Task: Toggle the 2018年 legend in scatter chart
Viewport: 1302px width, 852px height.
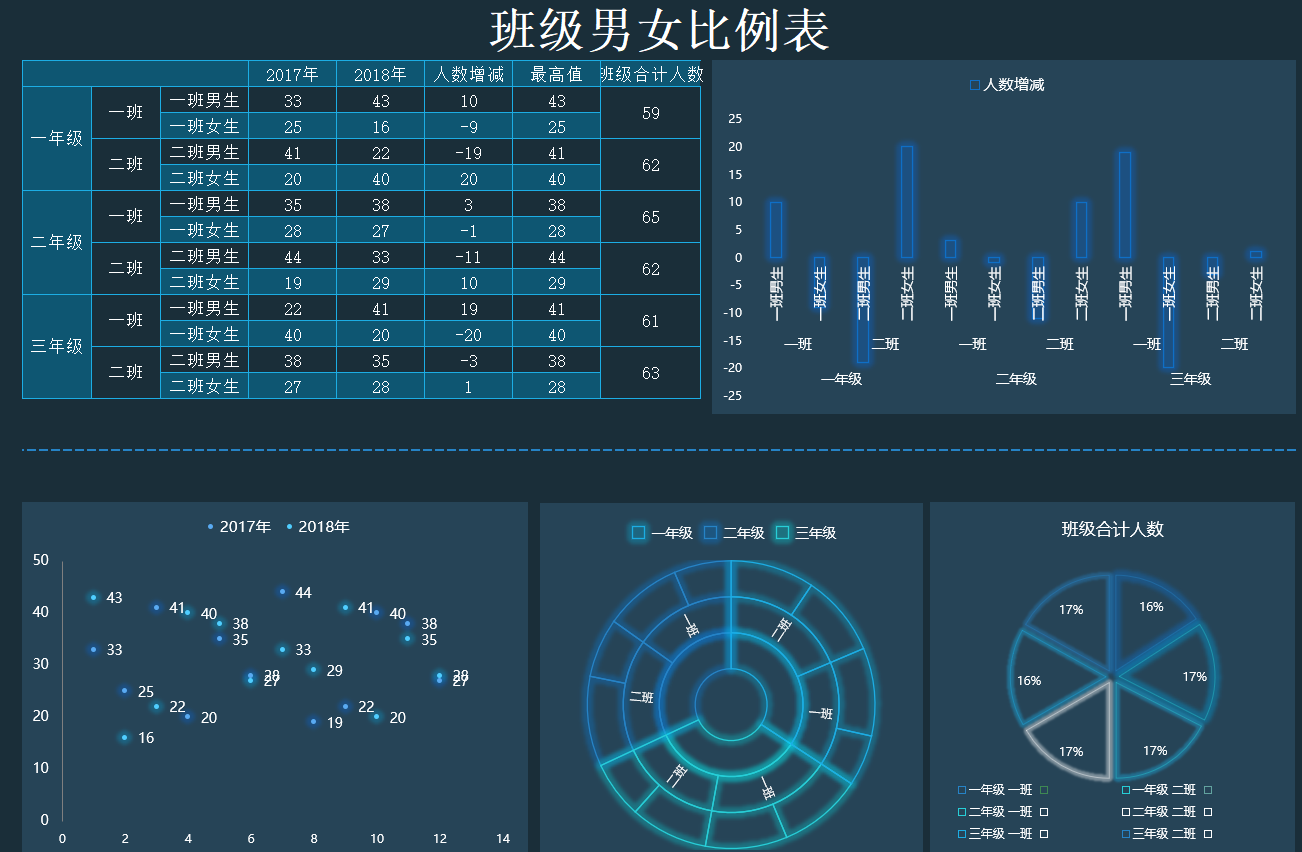Action: (x=317, y=527)
